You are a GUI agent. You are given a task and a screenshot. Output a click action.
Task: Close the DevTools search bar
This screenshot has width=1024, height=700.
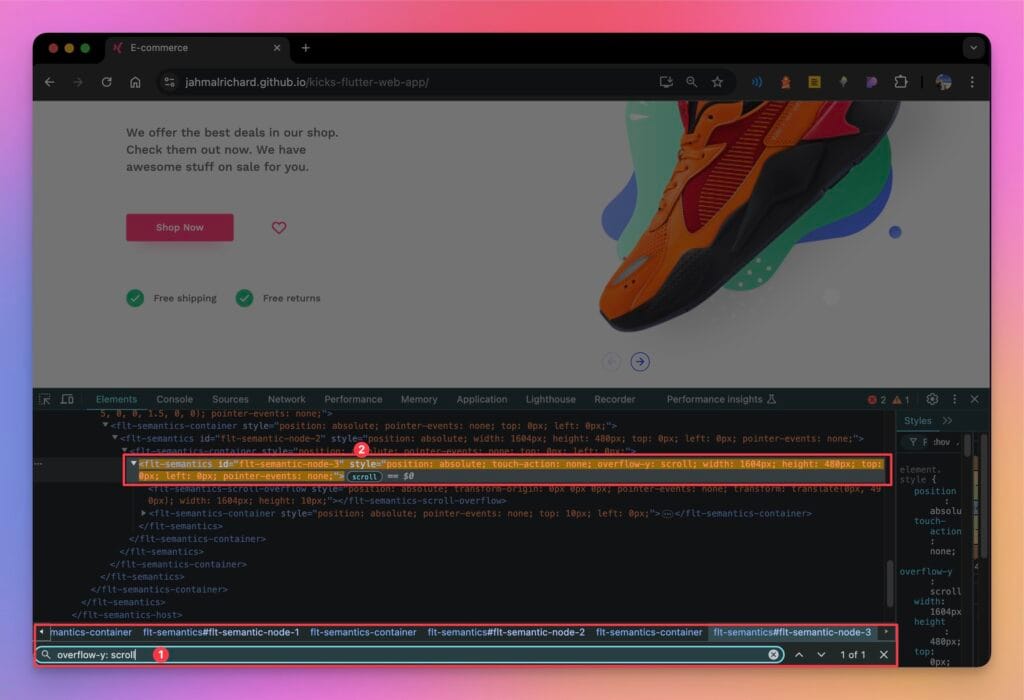[884, 654]
